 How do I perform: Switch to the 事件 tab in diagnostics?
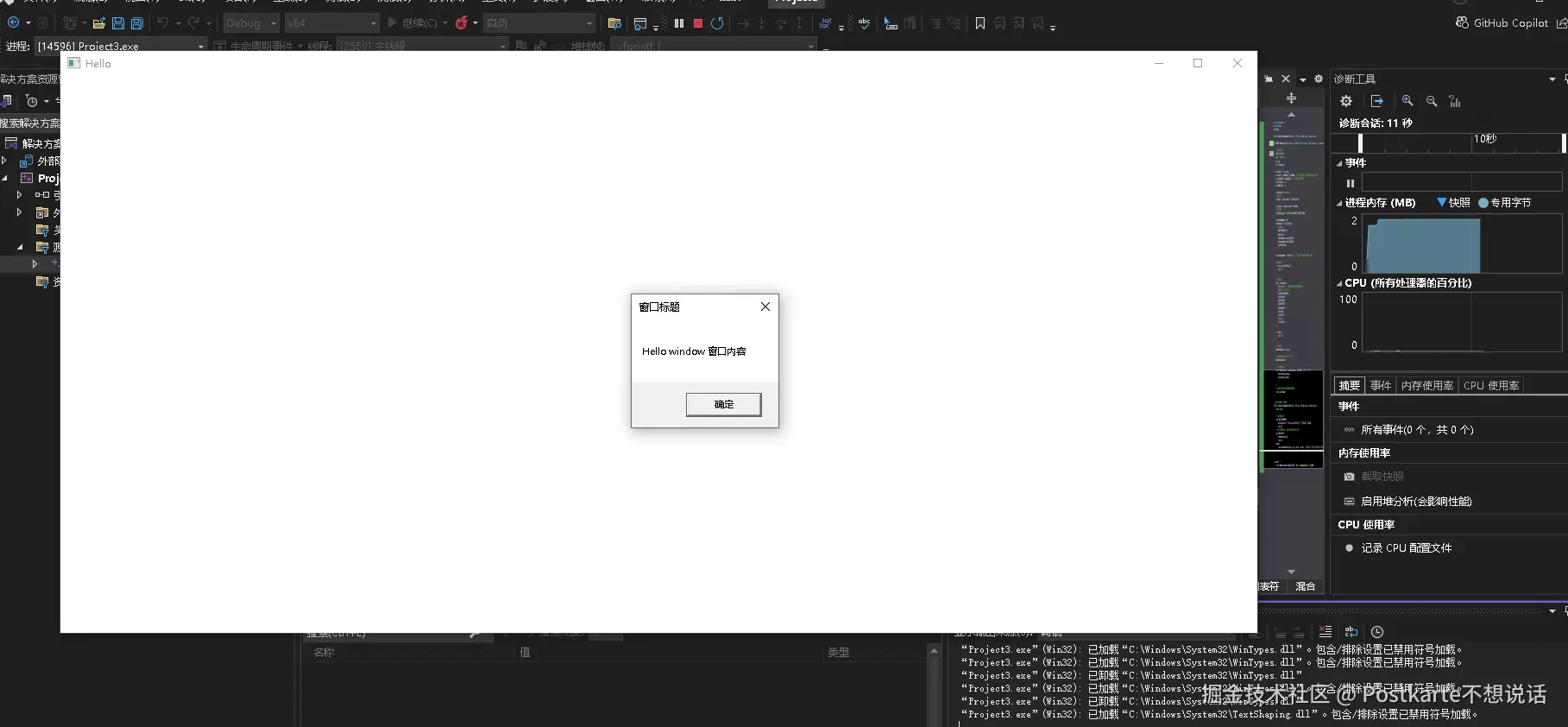(x=1381, y=385)
